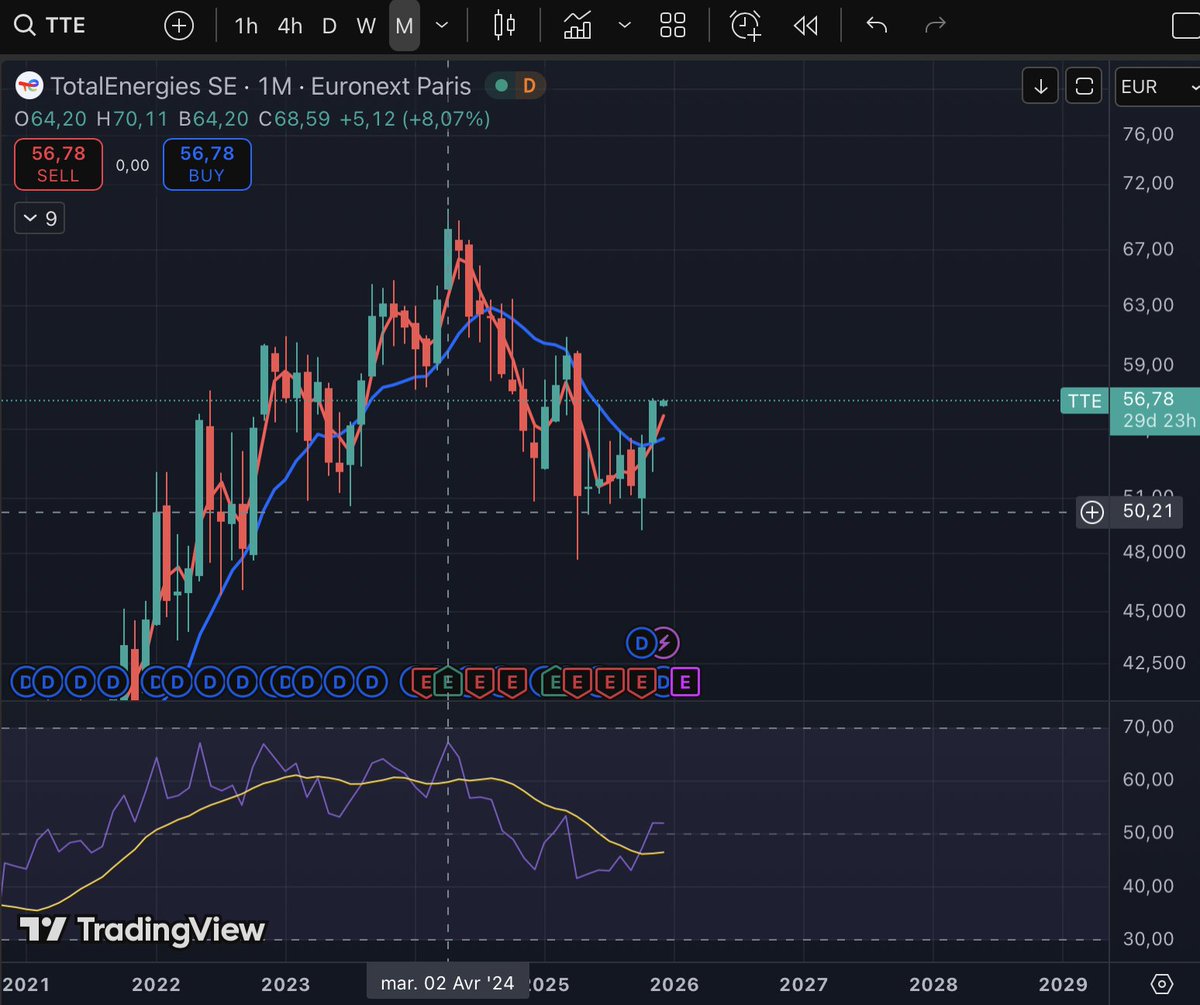This screenshot has height=1005, width=1200.
Task: Click the 67,00 price axis label
Action: [x=1148, y=249]
